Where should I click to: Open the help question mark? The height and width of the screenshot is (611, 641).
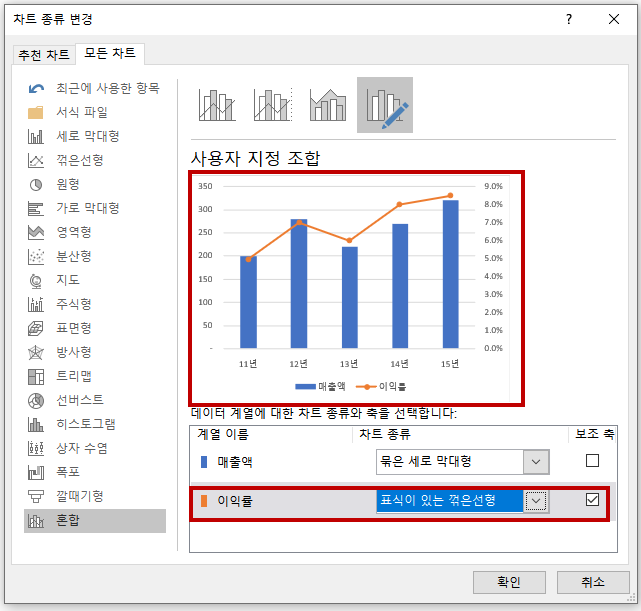click(569, 19)
